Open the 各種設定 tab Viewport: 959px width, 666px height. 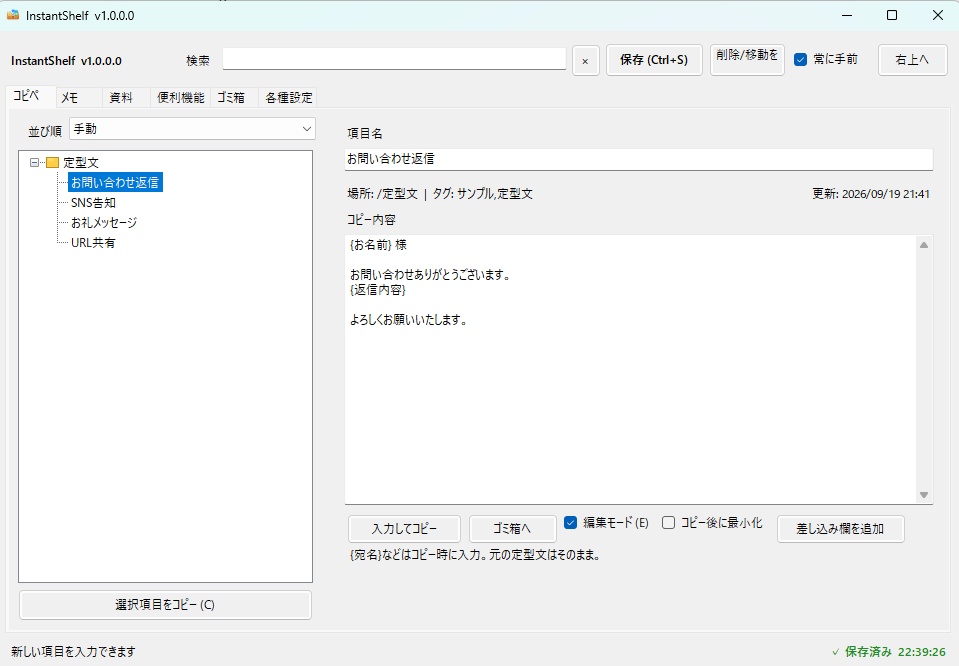click(289, 98)
